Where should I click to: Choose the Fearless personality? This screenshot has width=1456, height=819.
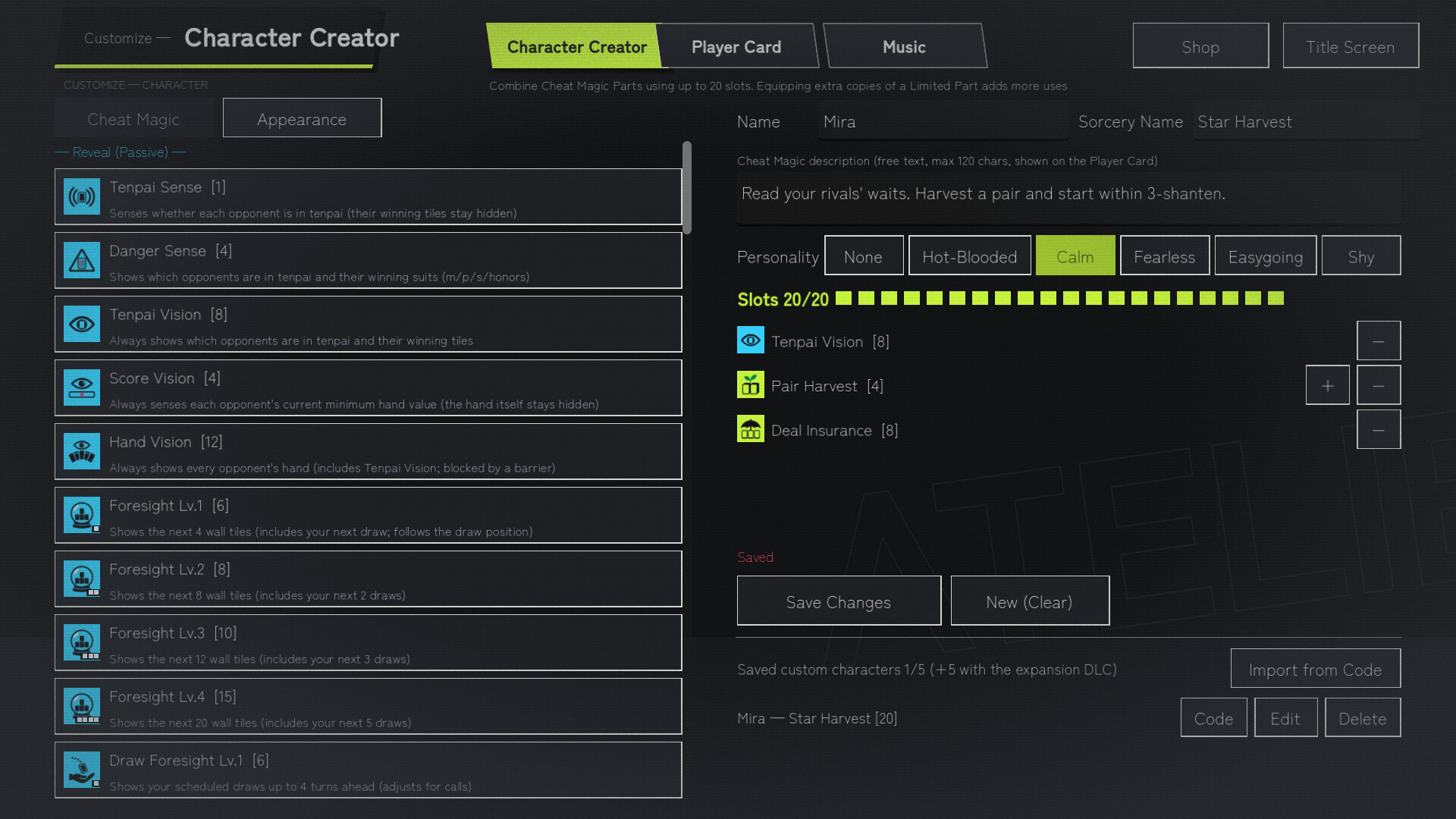[1165, 256]
